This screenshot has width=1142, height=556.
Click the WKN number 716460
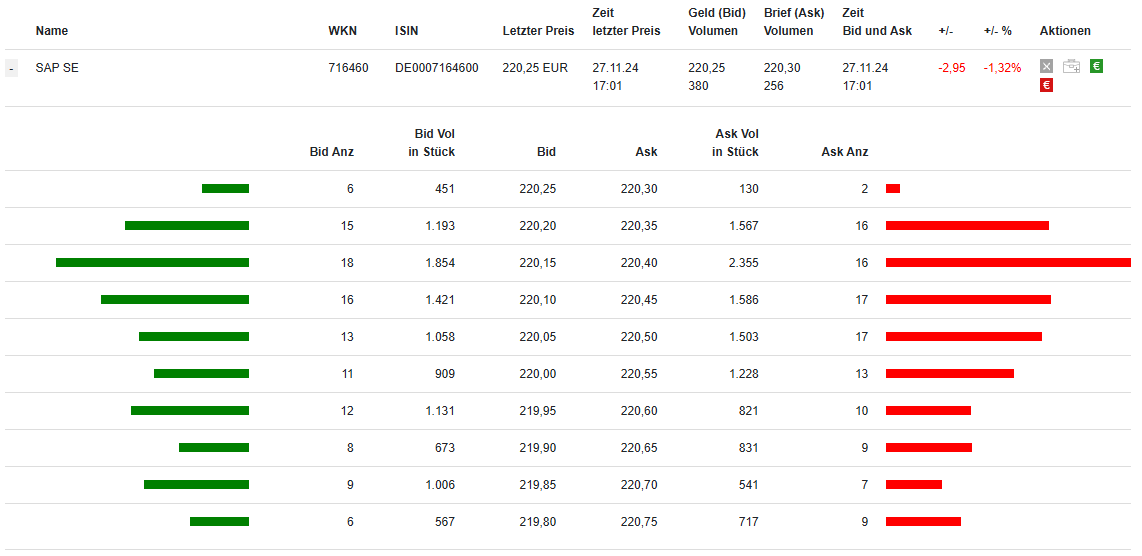[x=348, y=68]
